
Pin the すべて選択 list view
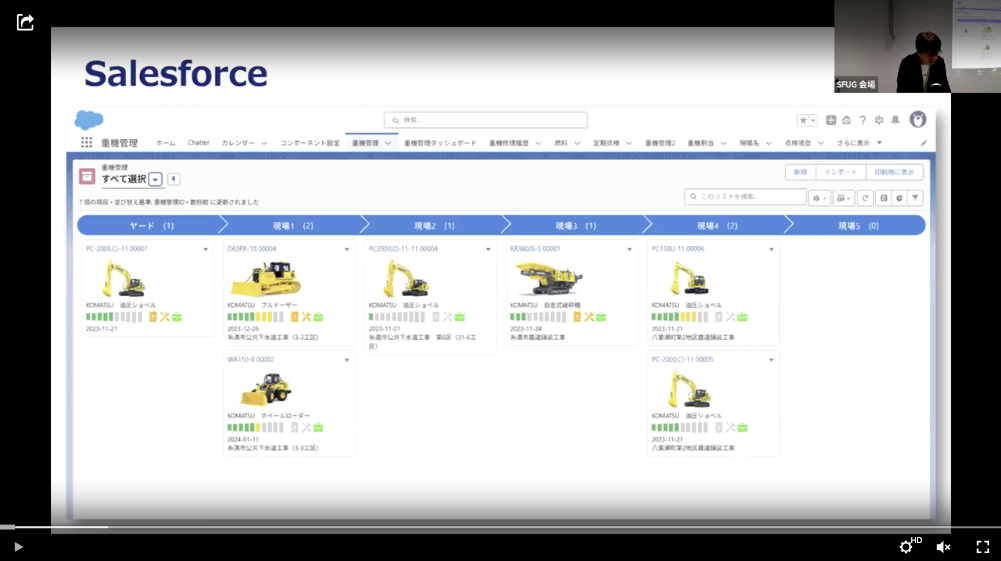click(x=174, y=179)
